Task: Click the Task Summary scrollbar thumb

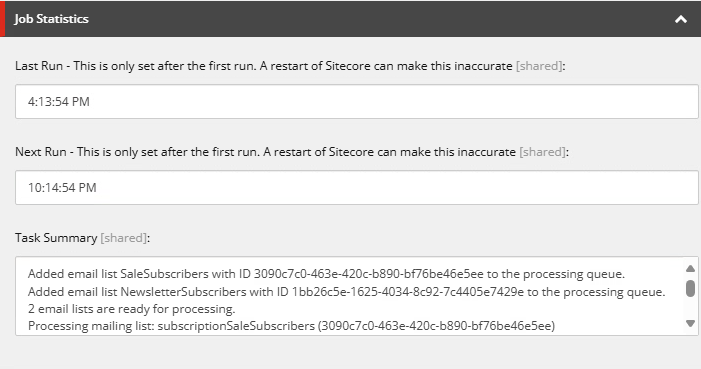Action: pos(690,288)
